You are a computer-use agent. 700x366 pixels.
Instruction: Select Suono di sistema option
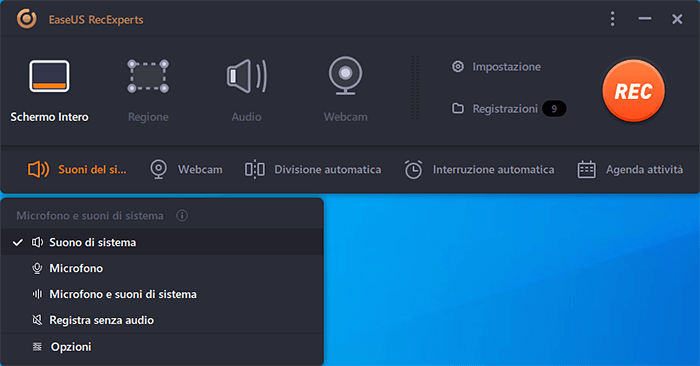(162, 242)
